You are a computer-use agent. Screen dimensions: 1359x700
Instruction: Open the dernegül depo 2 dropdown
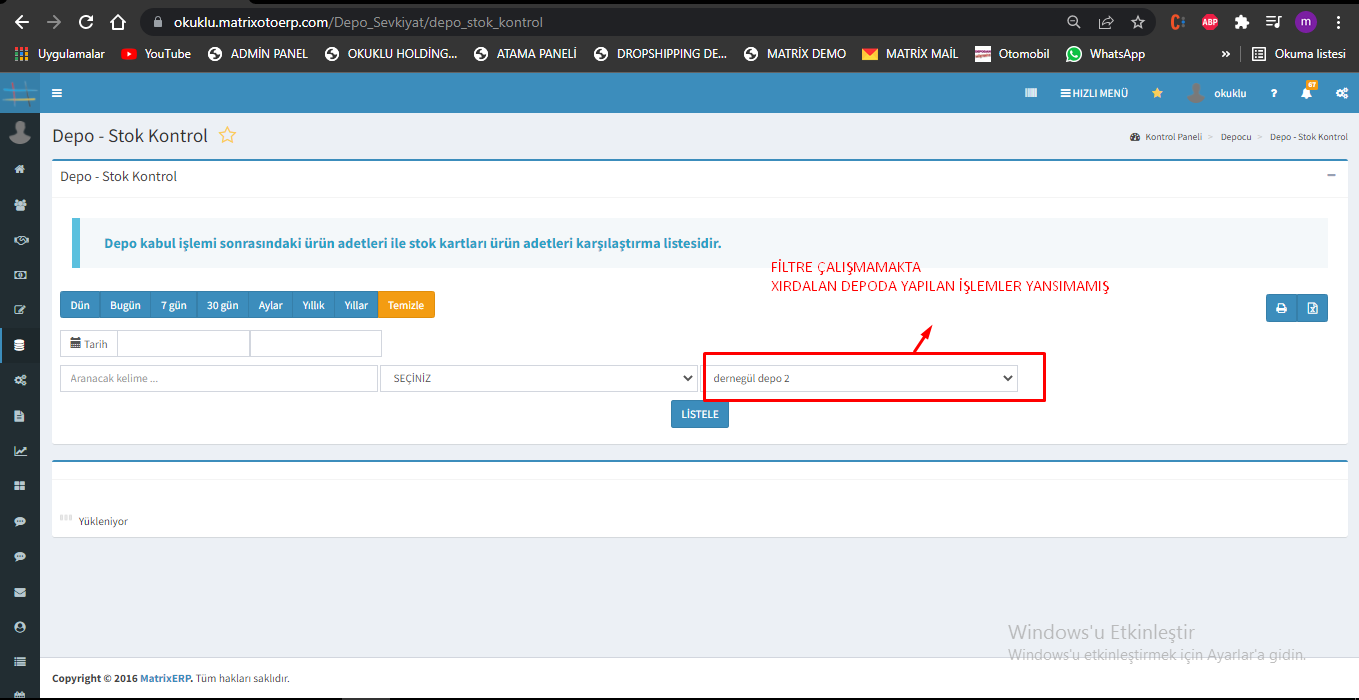(x=861, y=379)
